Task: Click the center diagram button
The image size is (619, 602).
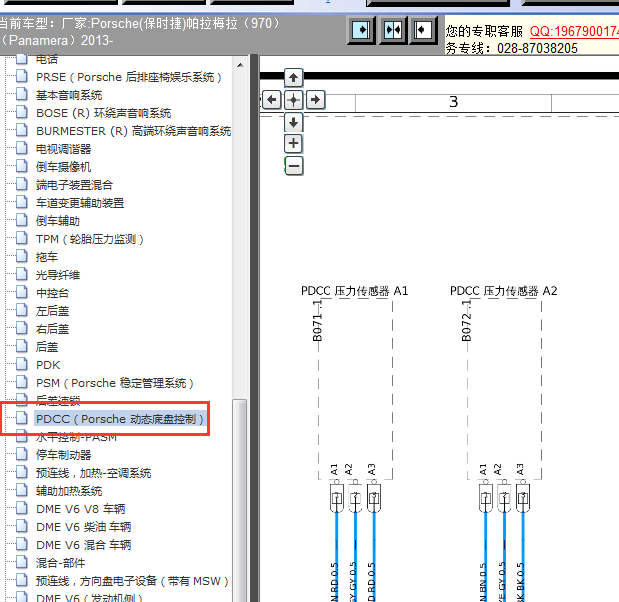Action: pyautogui.click(x=293, y=100)
